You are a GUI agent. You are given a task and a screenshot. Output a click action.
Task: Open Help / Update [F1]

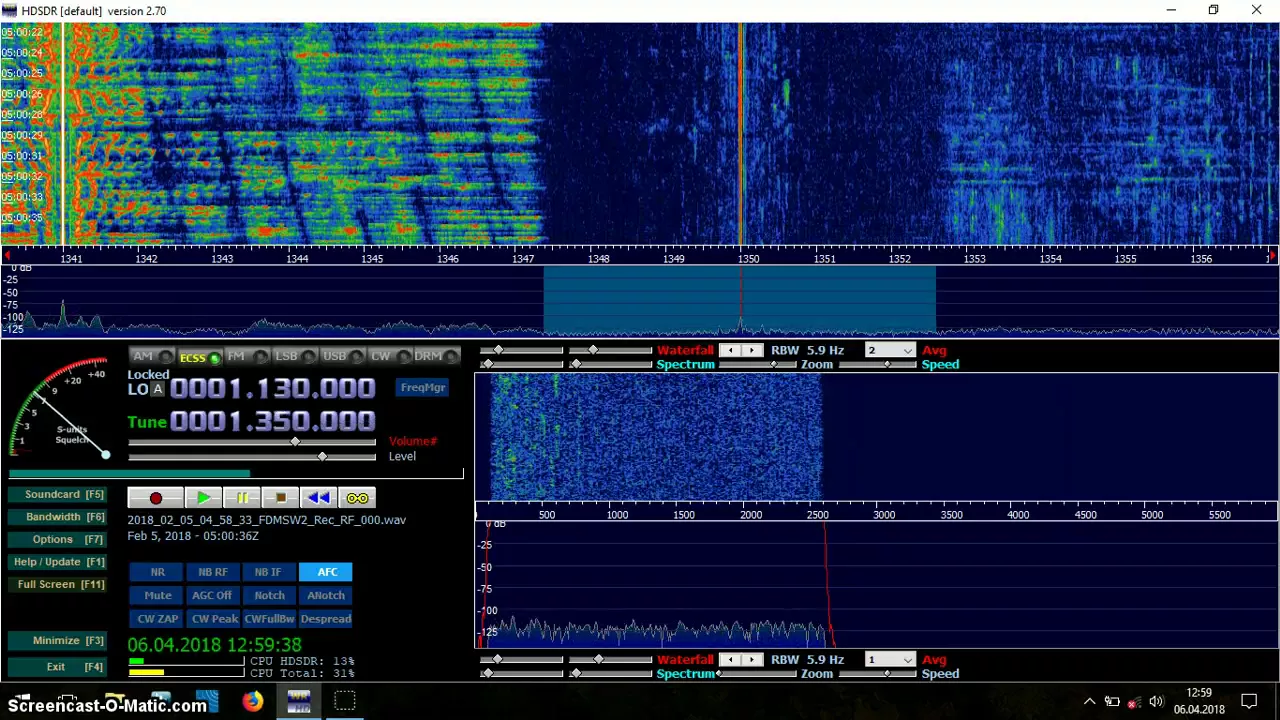click(x=57, y=562)
